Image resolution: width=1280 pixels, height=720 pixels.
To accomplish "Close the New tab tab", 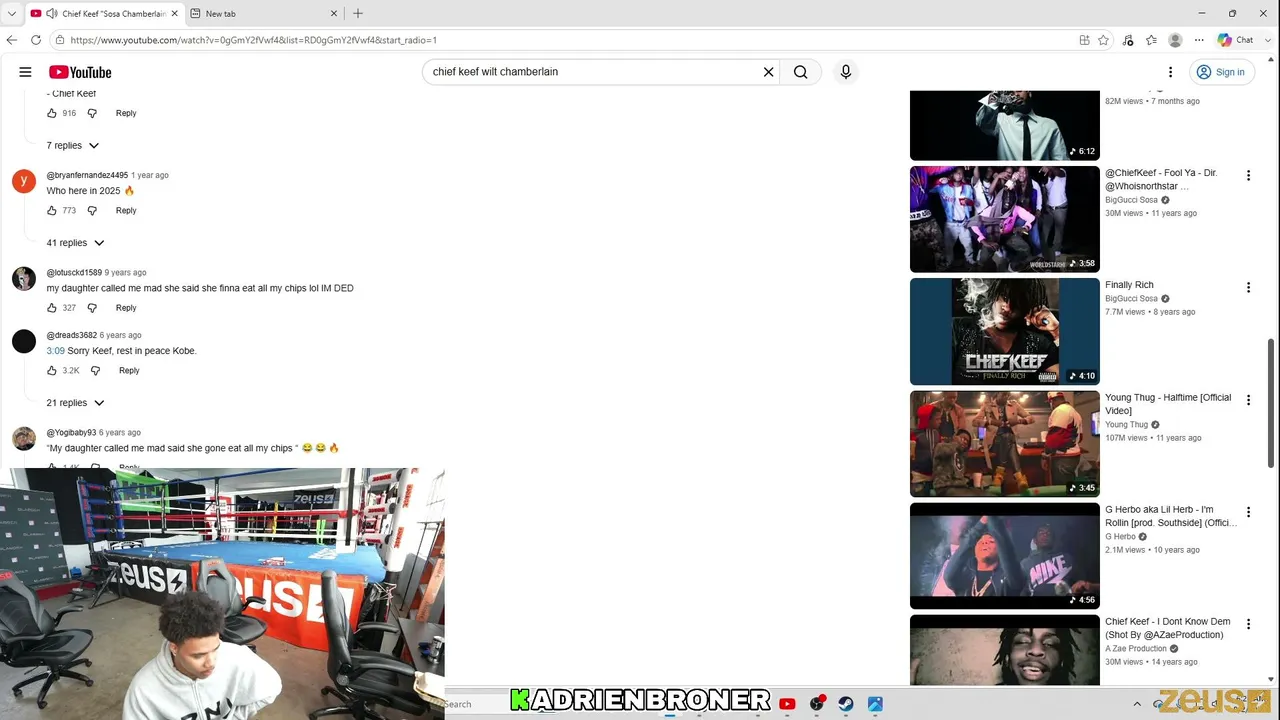I will [334, 14].
